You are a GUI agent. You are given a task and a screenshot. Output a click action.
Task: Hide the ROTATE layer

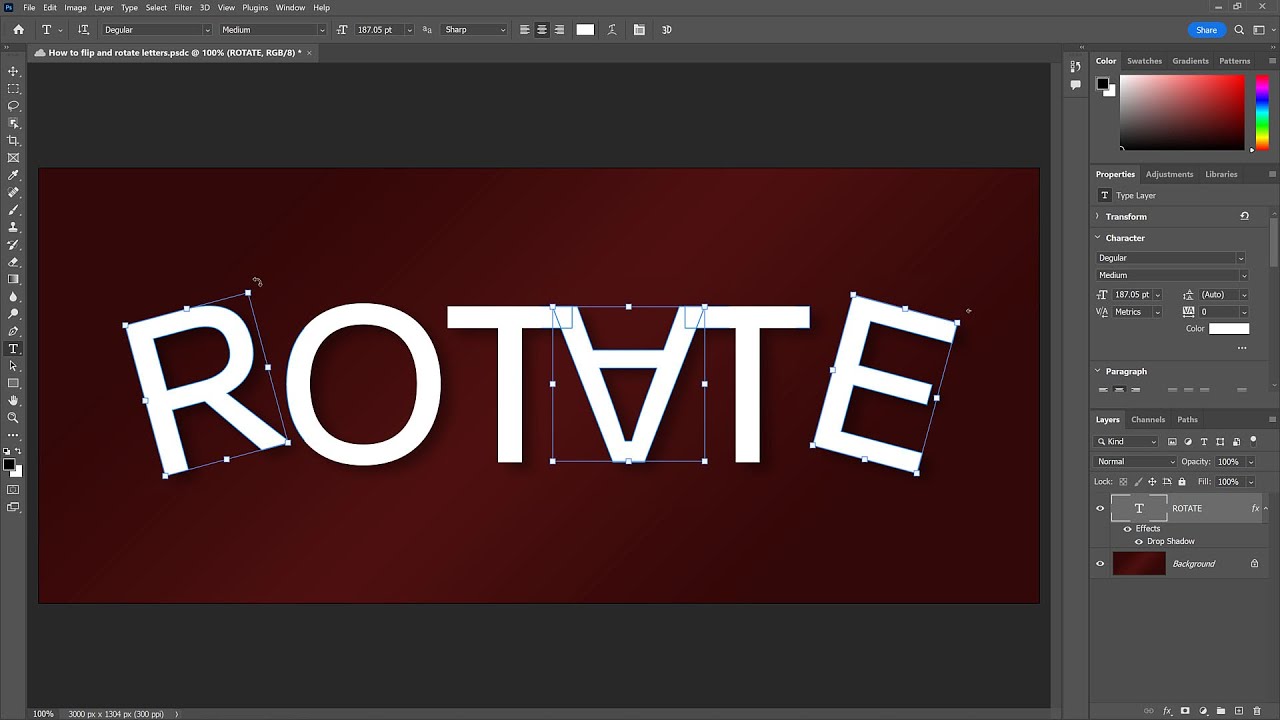pos(1100,509)
